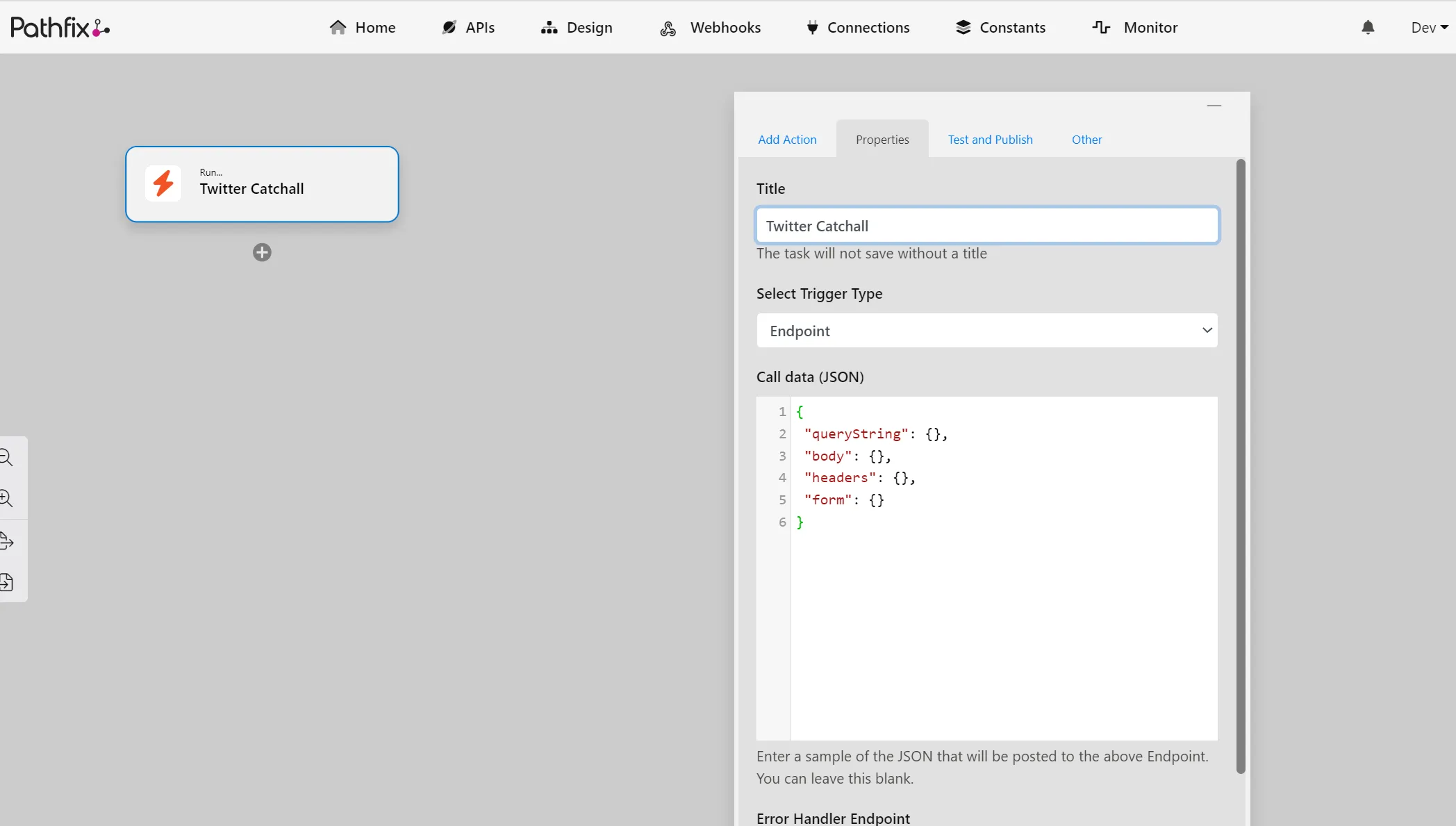Zoom out the canvas
1456x826 pixels.
pos(6,457)
